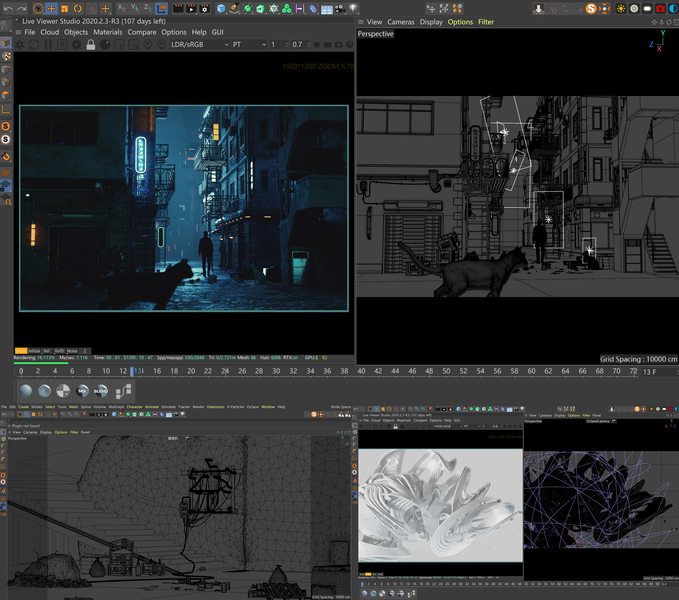Click the timeline playhead marker at frame 13
The width and height of the screenshot is (679, 600).
click(x=132, y=371)
